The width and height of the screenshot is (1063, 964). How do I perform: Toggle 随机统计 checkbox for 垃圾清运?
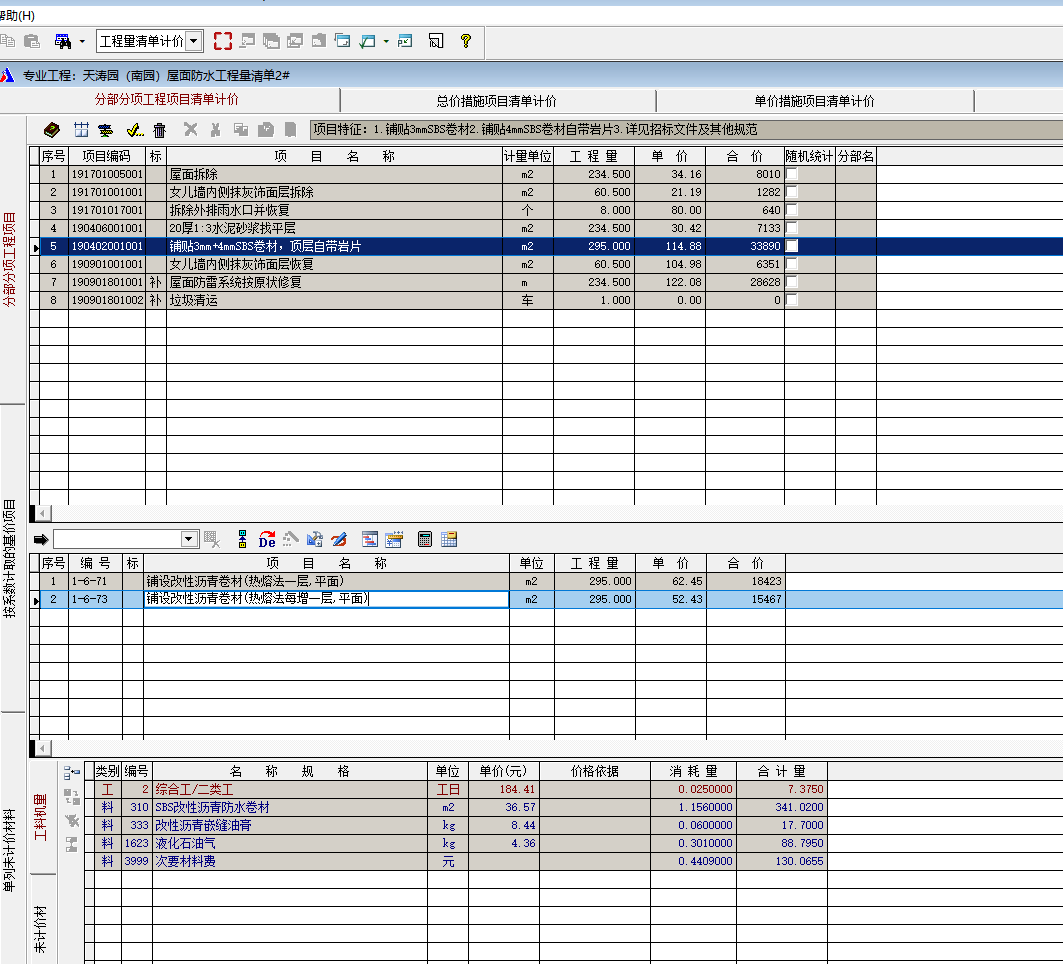coord(791,300)
